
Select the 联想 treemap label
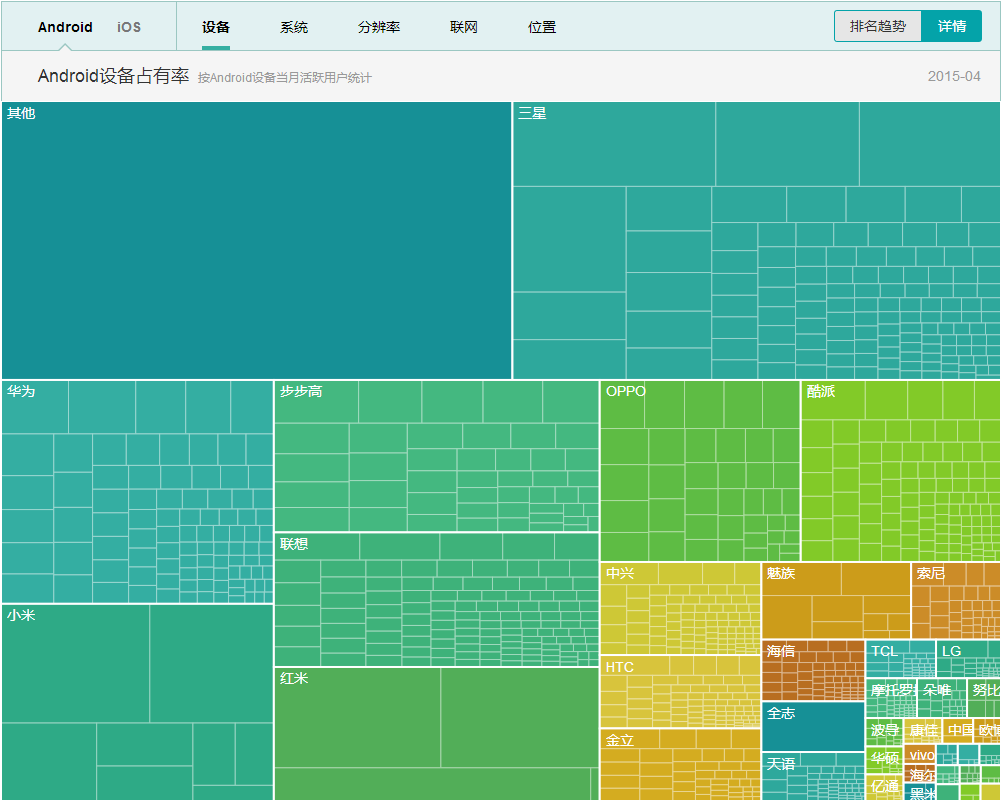point(294,544)
